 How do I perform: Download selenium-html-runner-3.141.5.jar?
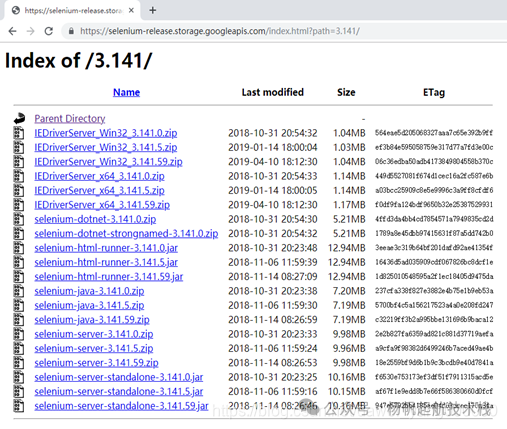(x=106, y=262)
